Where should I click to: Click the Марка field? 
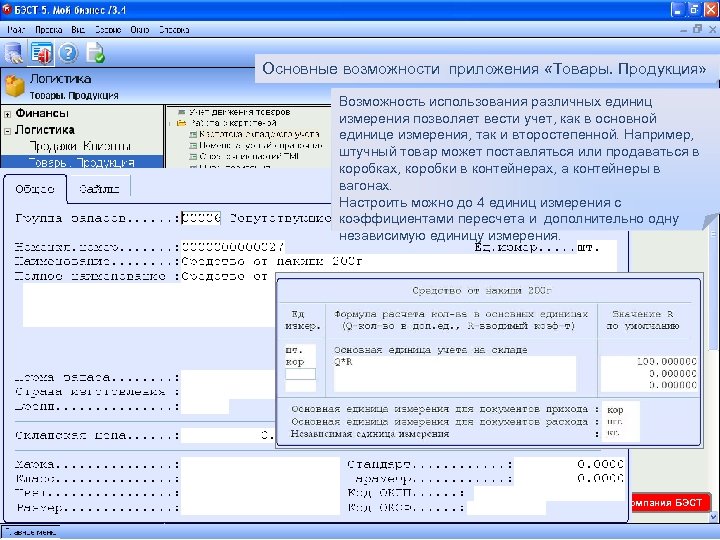pyautogui.click(x=260, y=464)
